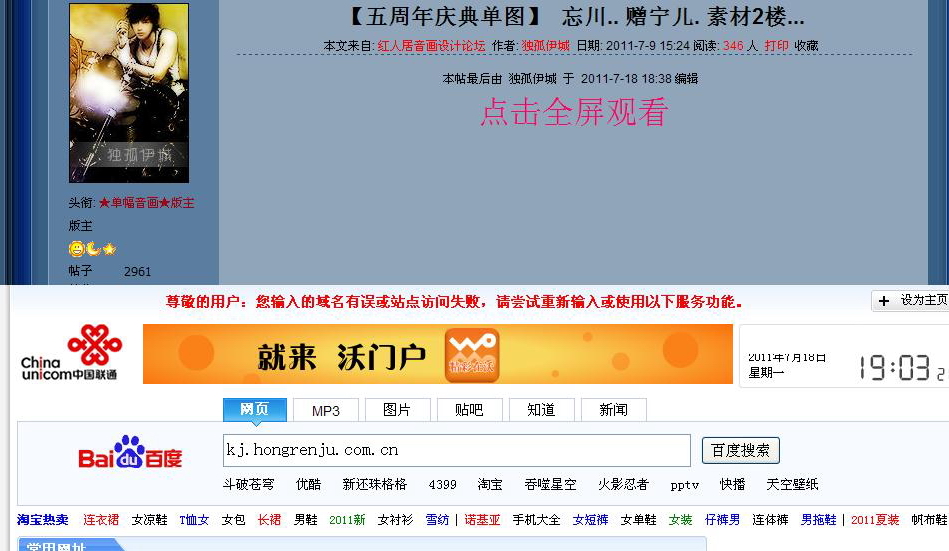Click the 打印 link in post header
The image size is (949, 551).
point(776,46)
